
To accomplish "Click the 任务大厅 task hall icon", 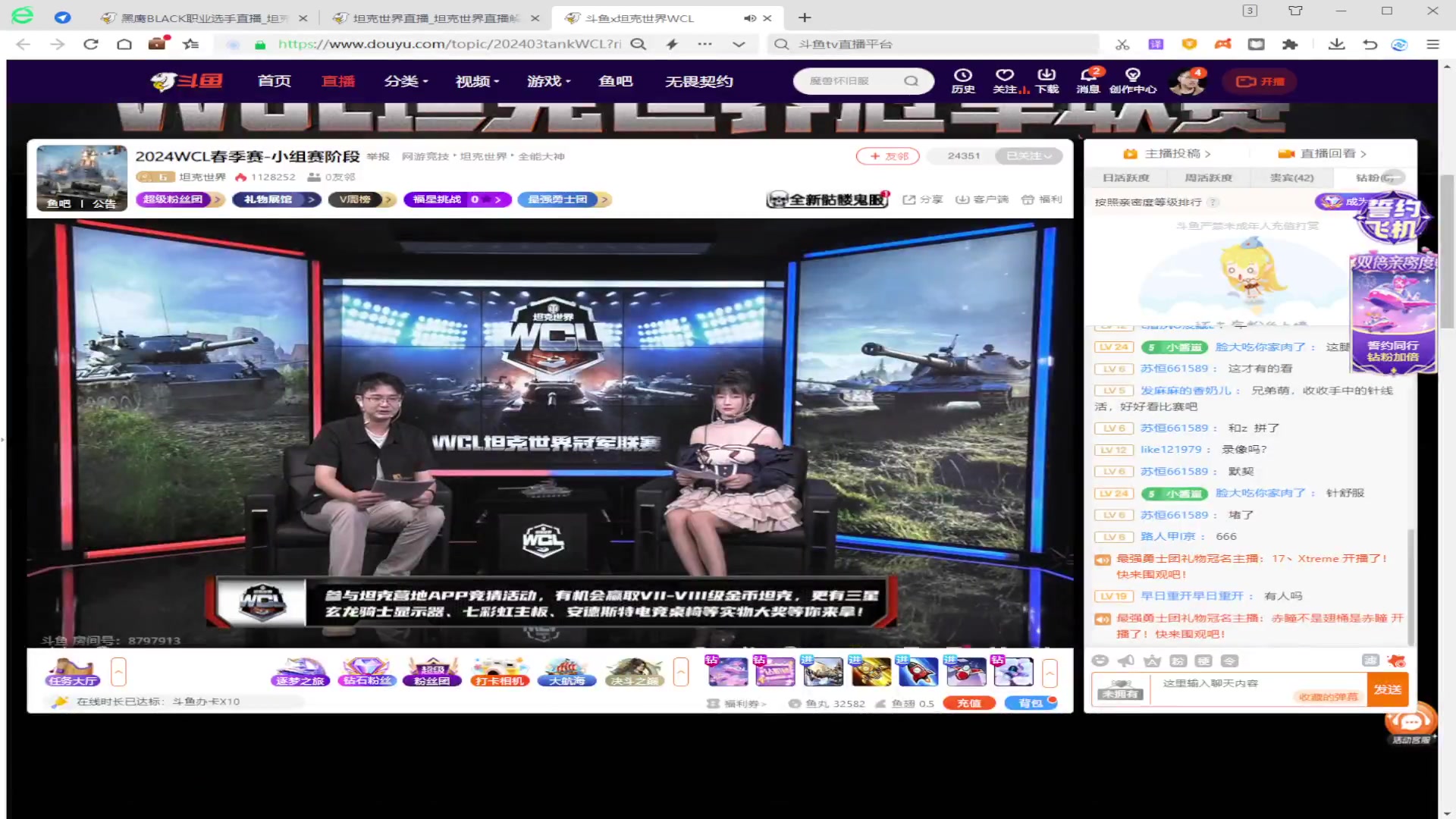I will [73, 672].
